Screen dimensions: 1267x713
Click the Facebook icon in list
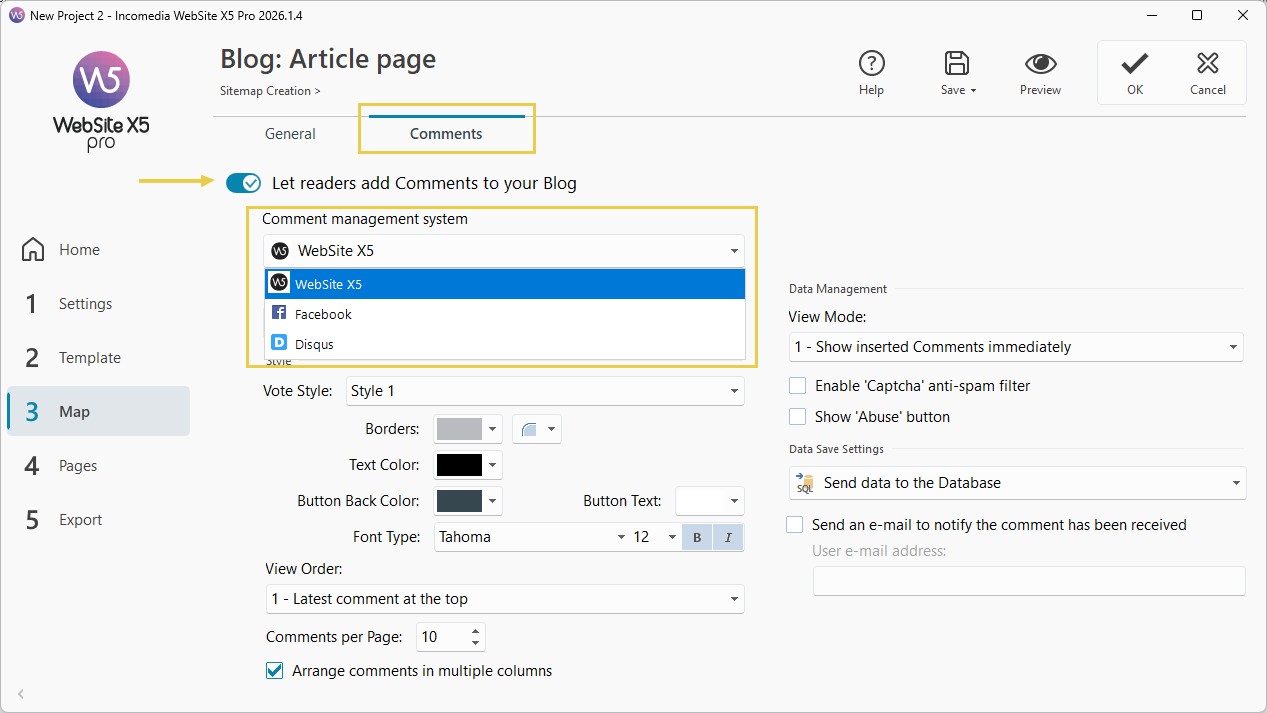coord(279,314)
